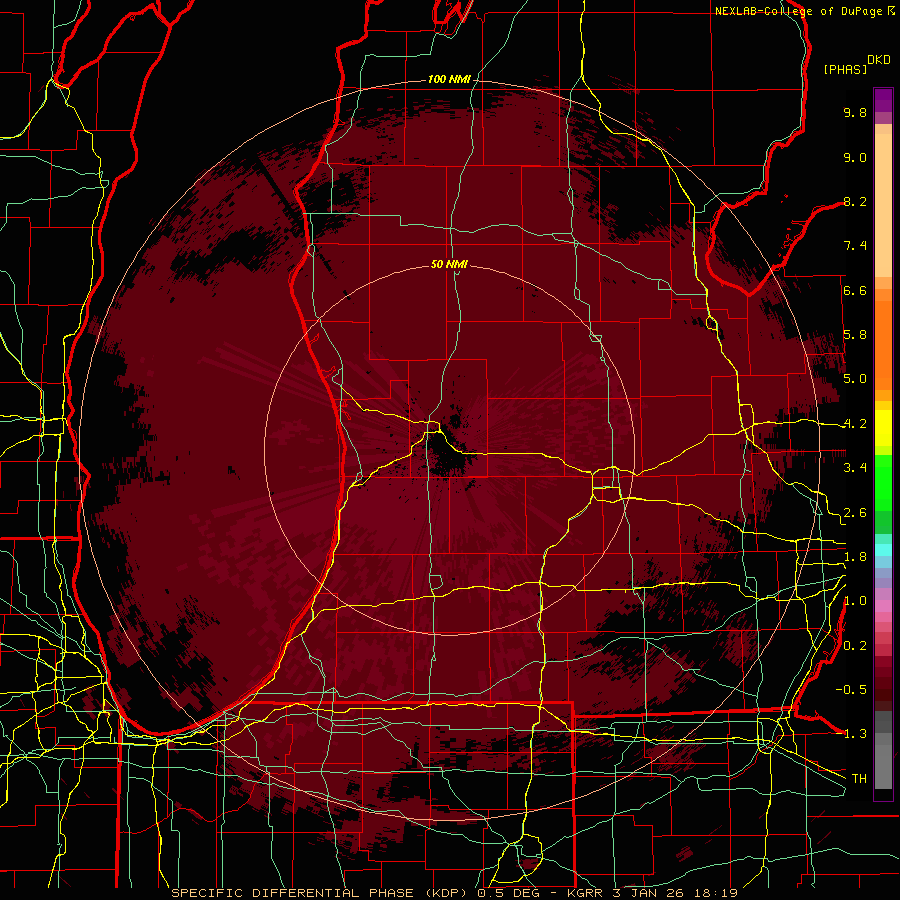Click the "2.6" legend value
Screen dimensions: 900x900
click(855, 513)
